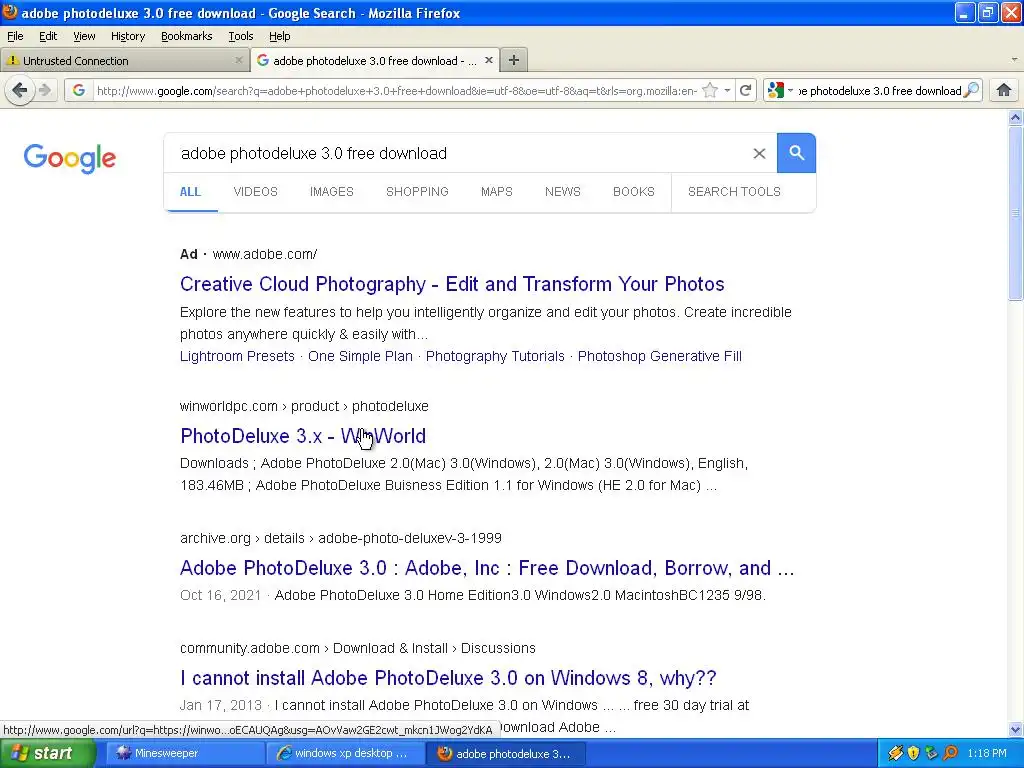Image resolution: width=1024 pixels, height=768 pixels.
Task: Open a new tab with plus button
Action: (514, 60)
